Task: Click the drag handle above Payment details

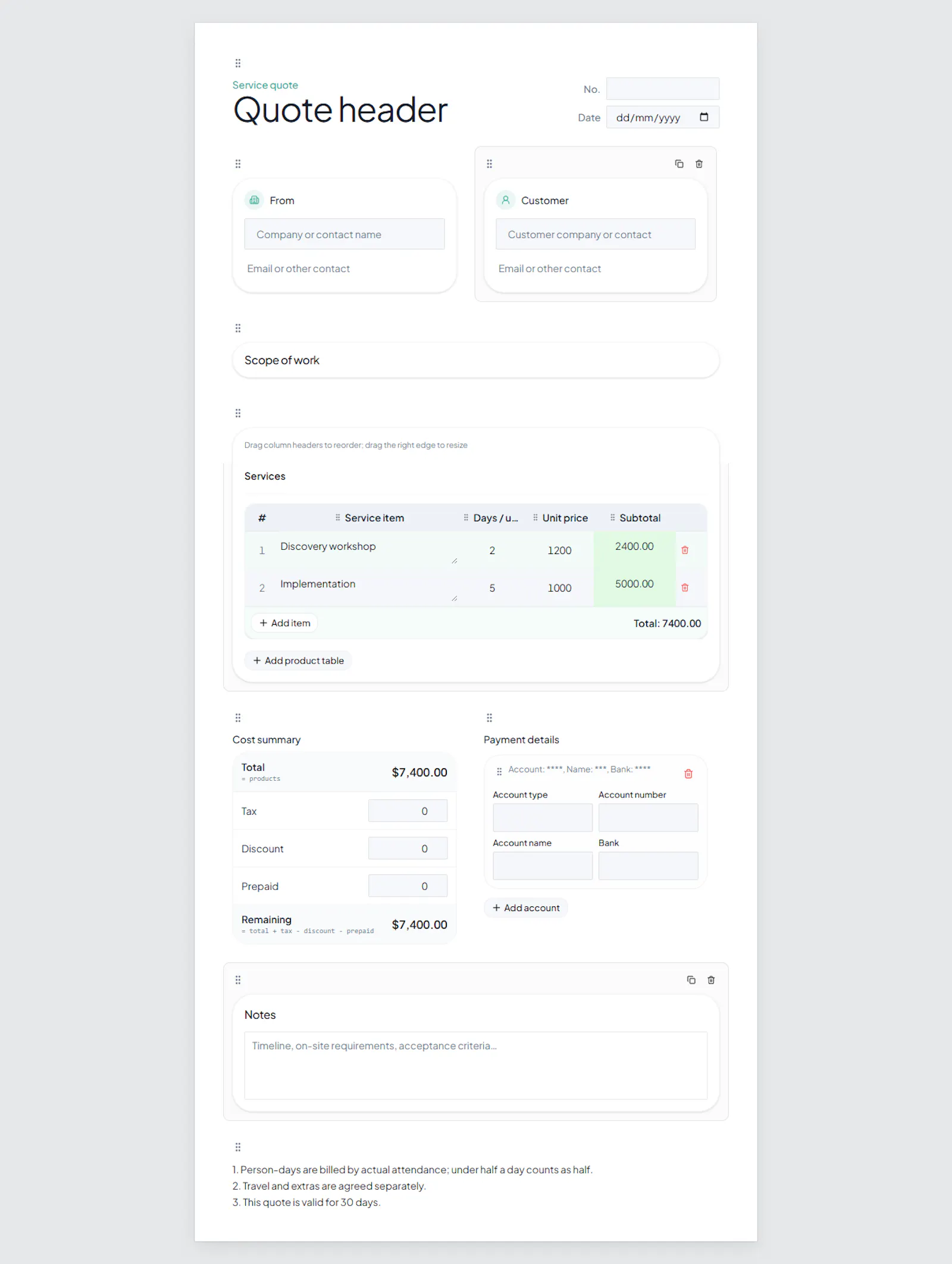Action: 490,718
